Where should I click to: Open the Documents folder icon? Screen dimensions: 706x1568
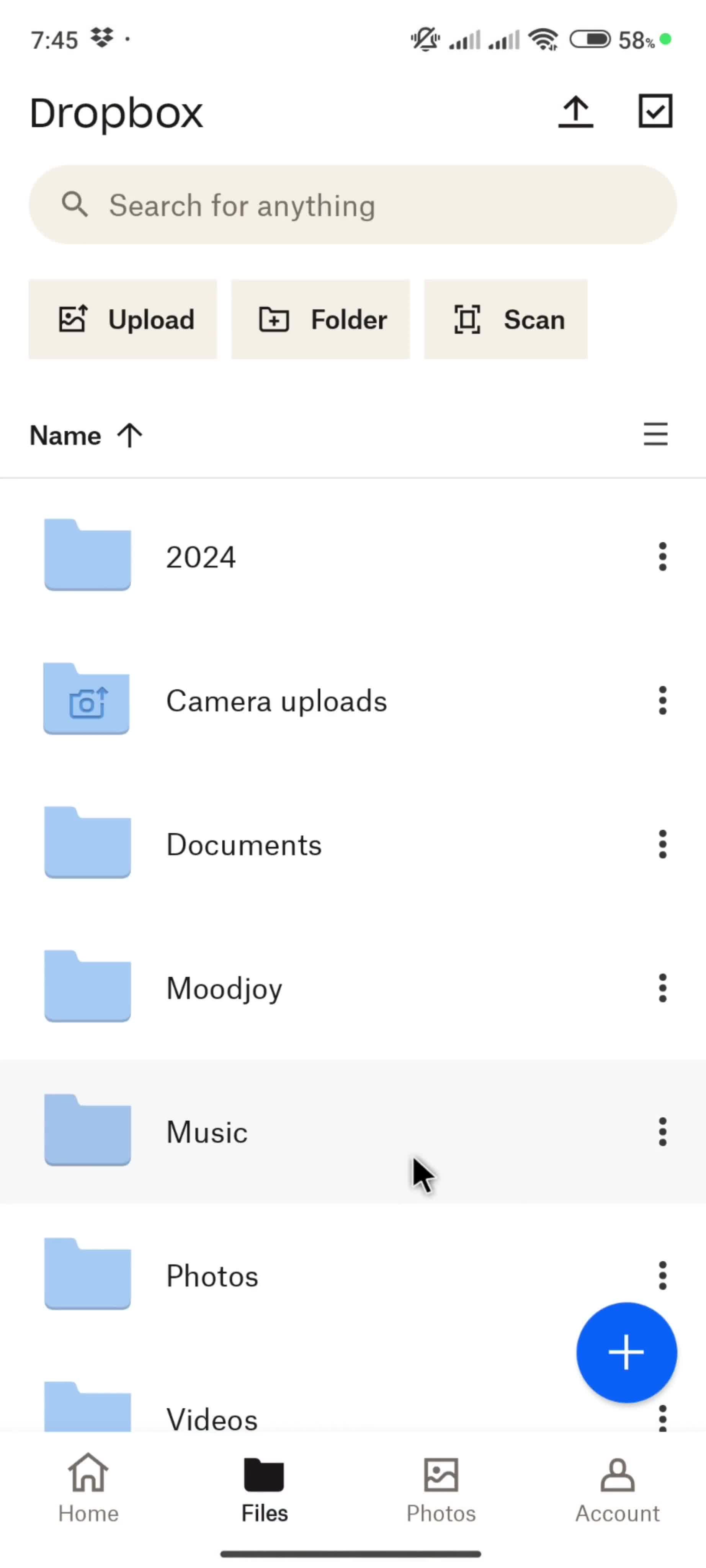coord(88,843)
